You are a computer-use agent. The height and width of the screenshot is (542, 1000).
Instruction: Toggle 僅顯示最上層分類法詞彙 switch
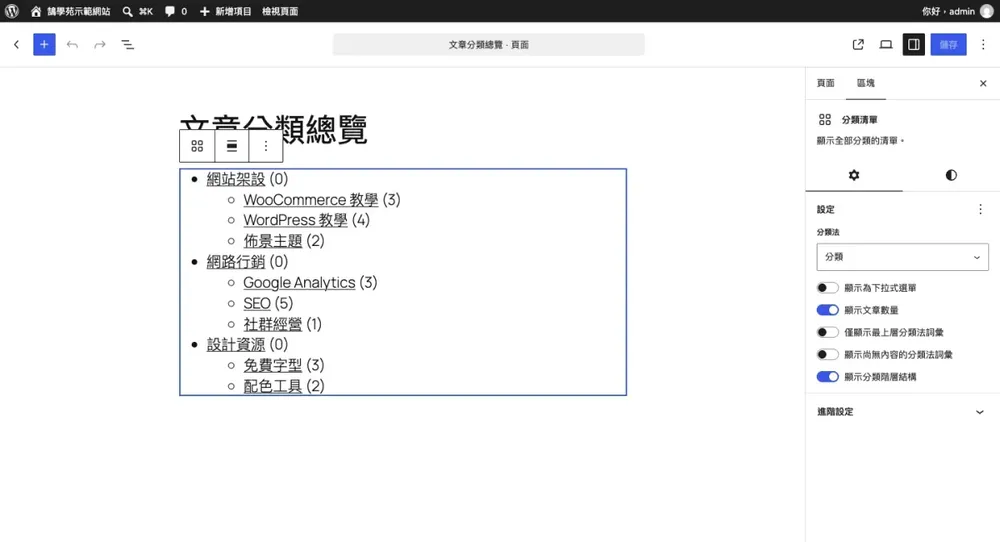point(827,332)
